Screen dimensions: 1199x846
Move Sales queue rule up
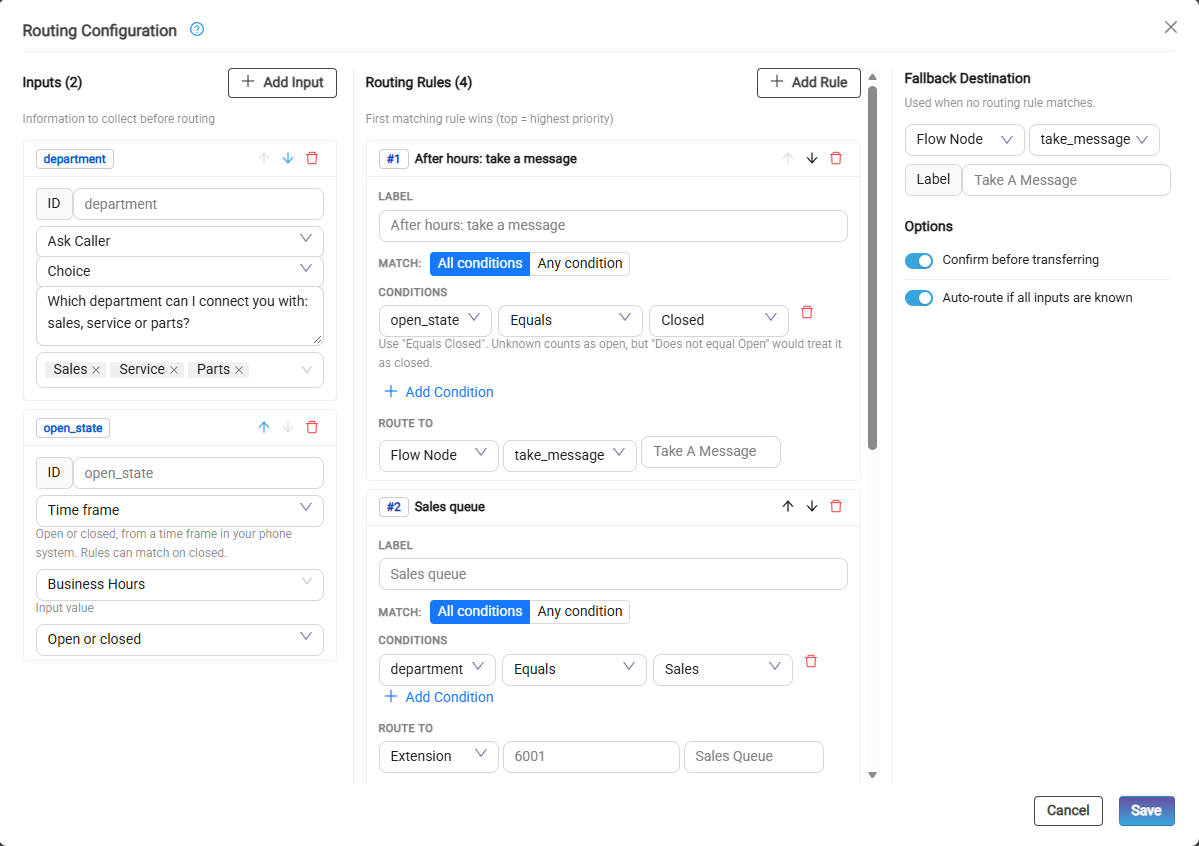(788, 506)
